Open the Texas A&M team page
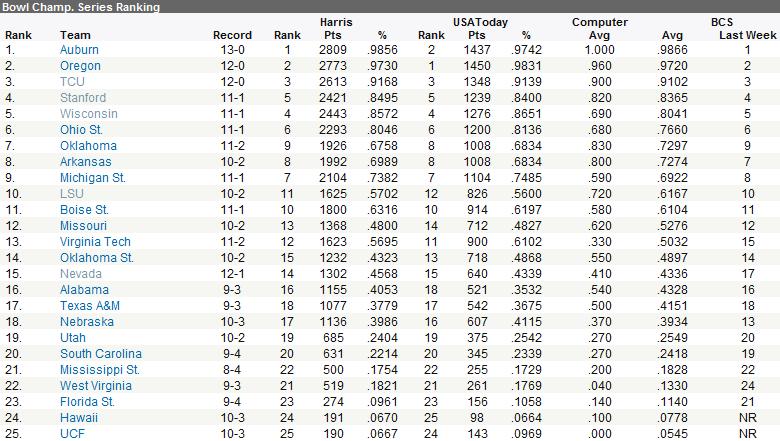 (x=90, y=305)
